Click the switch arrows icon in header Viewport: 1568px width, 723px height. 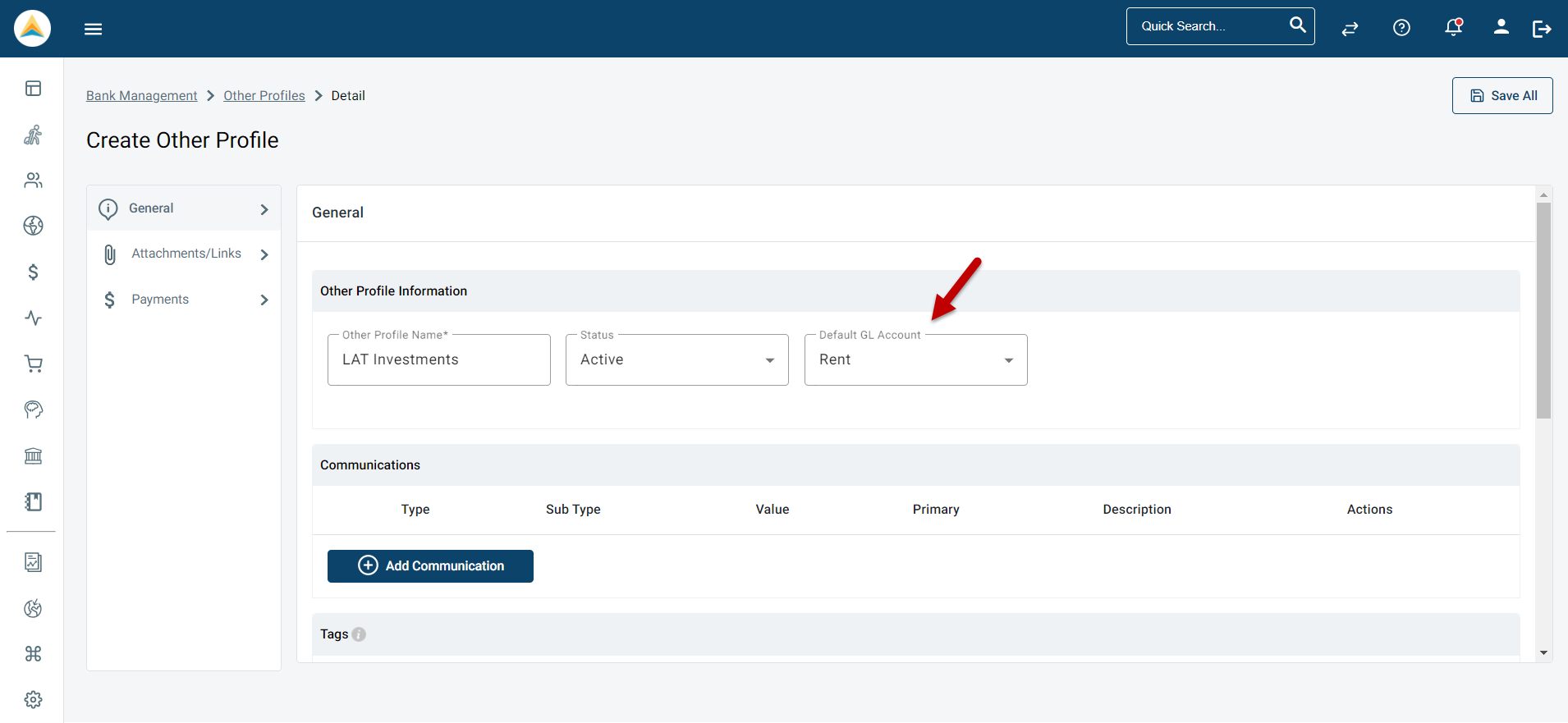click(1350, 29)
